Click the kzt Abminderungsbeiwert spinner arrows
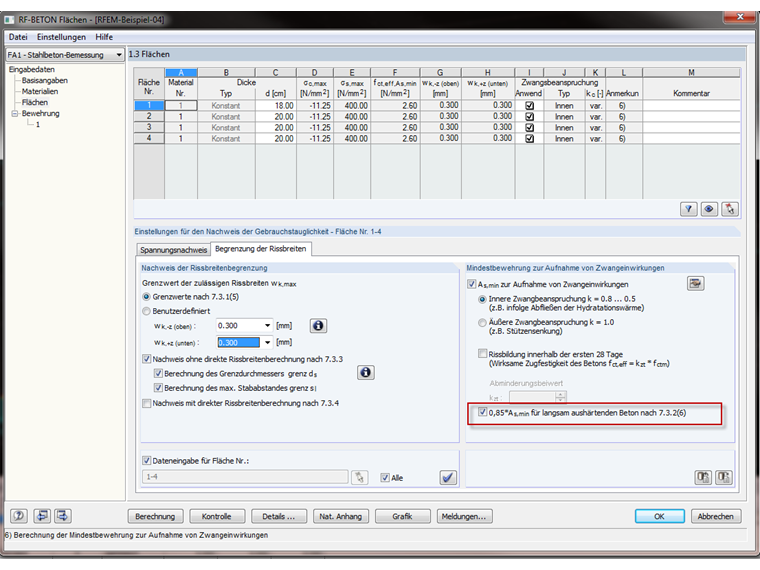Viewport: 760px width, 570px height. [561, 397]
